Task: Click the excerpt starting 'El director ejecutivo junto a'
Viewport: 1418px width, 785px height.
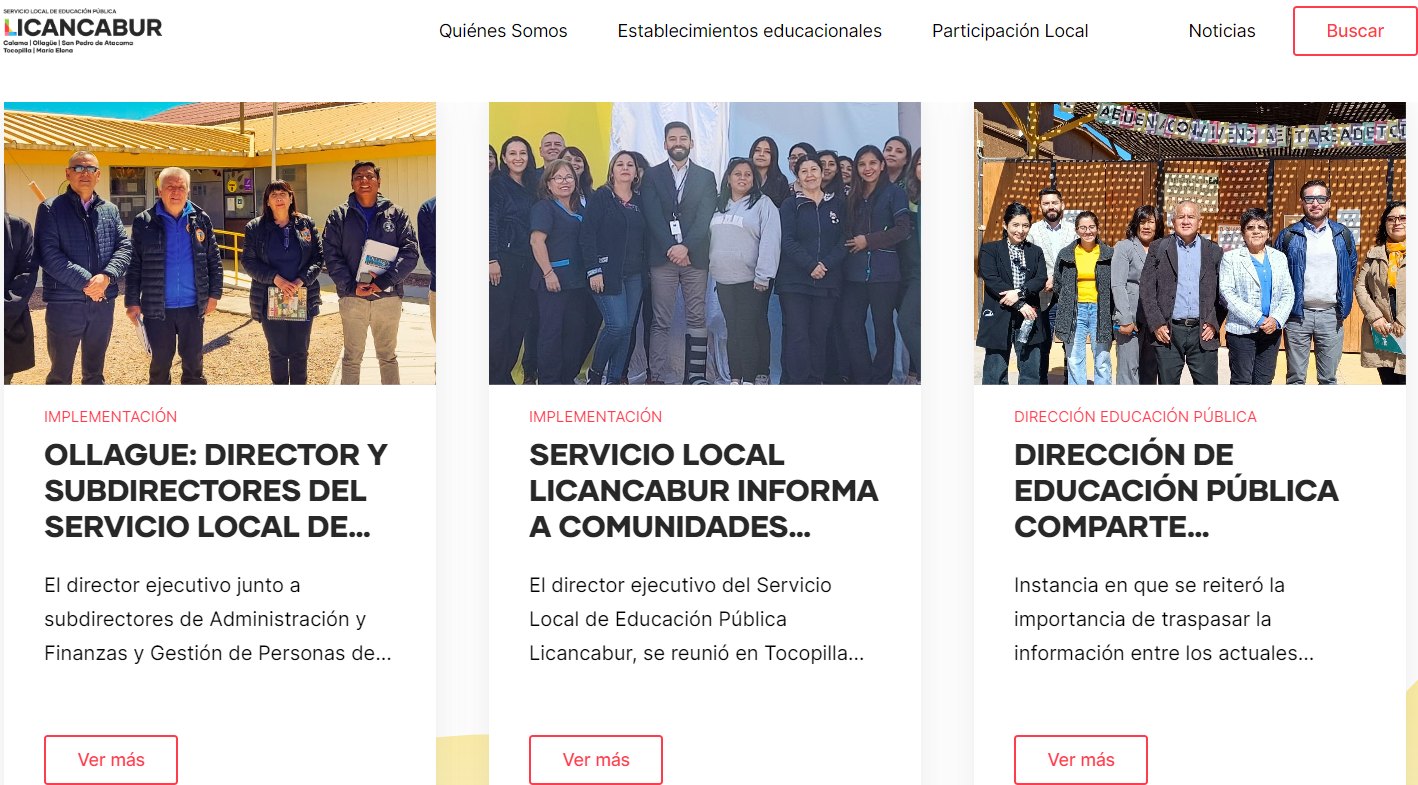Action: [x=218, y=619]
